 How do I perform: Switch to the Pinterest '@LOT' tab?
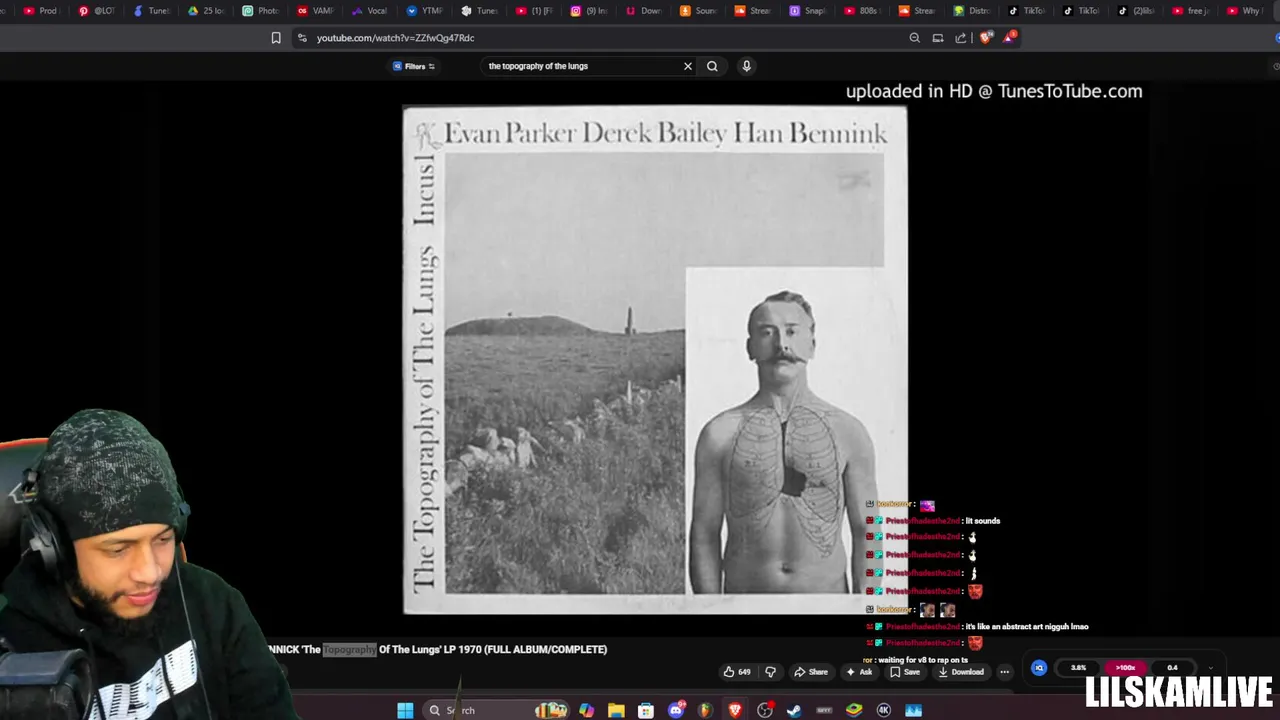[x=97, y=11]
